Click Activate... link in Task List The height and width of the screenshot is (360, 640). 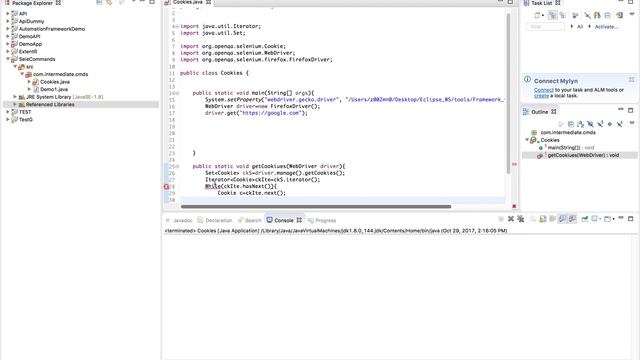pyautogui.click(x=606, y=27)
